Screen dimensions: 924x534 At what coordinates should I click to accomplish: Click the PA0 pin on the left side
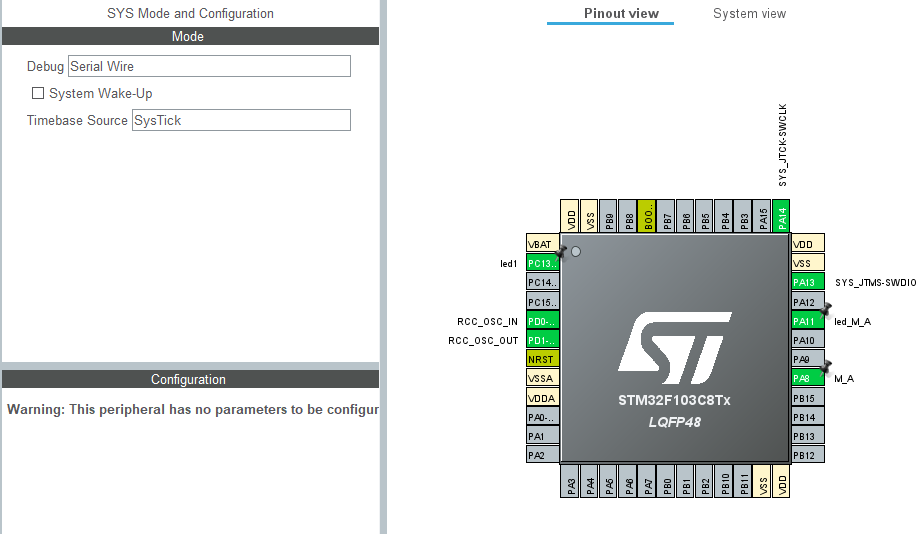(x=542, y=417)
